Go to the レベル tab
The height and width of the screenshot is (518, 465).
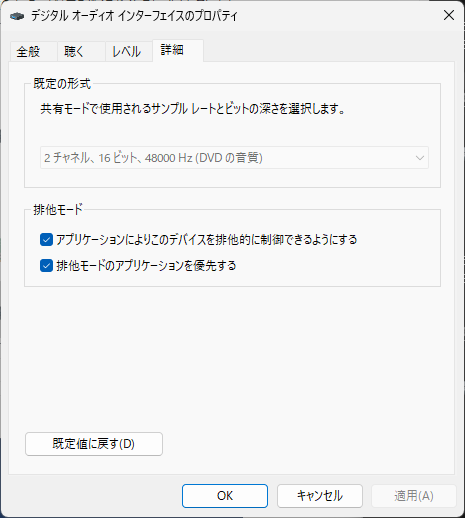tap(126, 52)
